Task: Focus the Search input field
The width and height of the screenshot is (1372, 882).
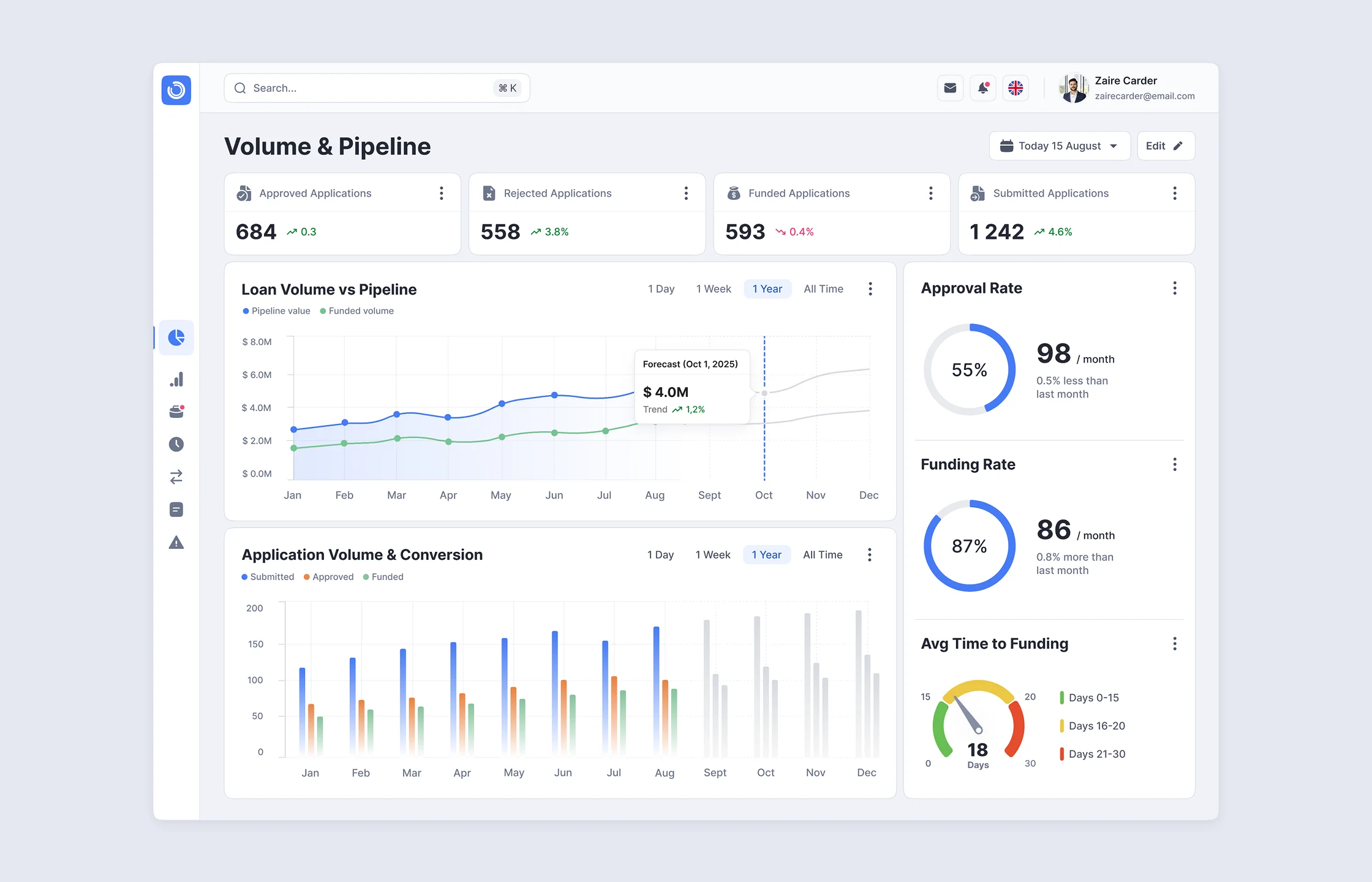Action: click(x=367, y=88)
